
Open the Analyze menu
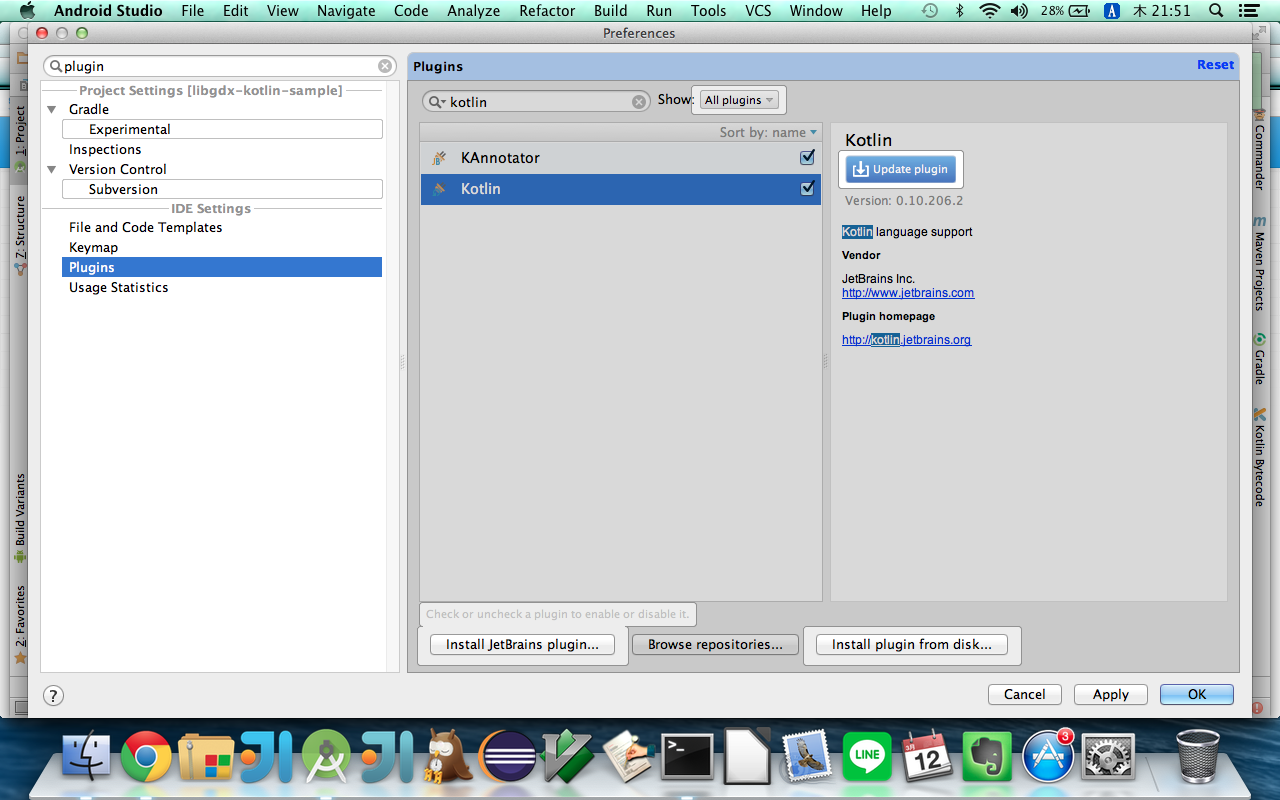coord(474,11)
